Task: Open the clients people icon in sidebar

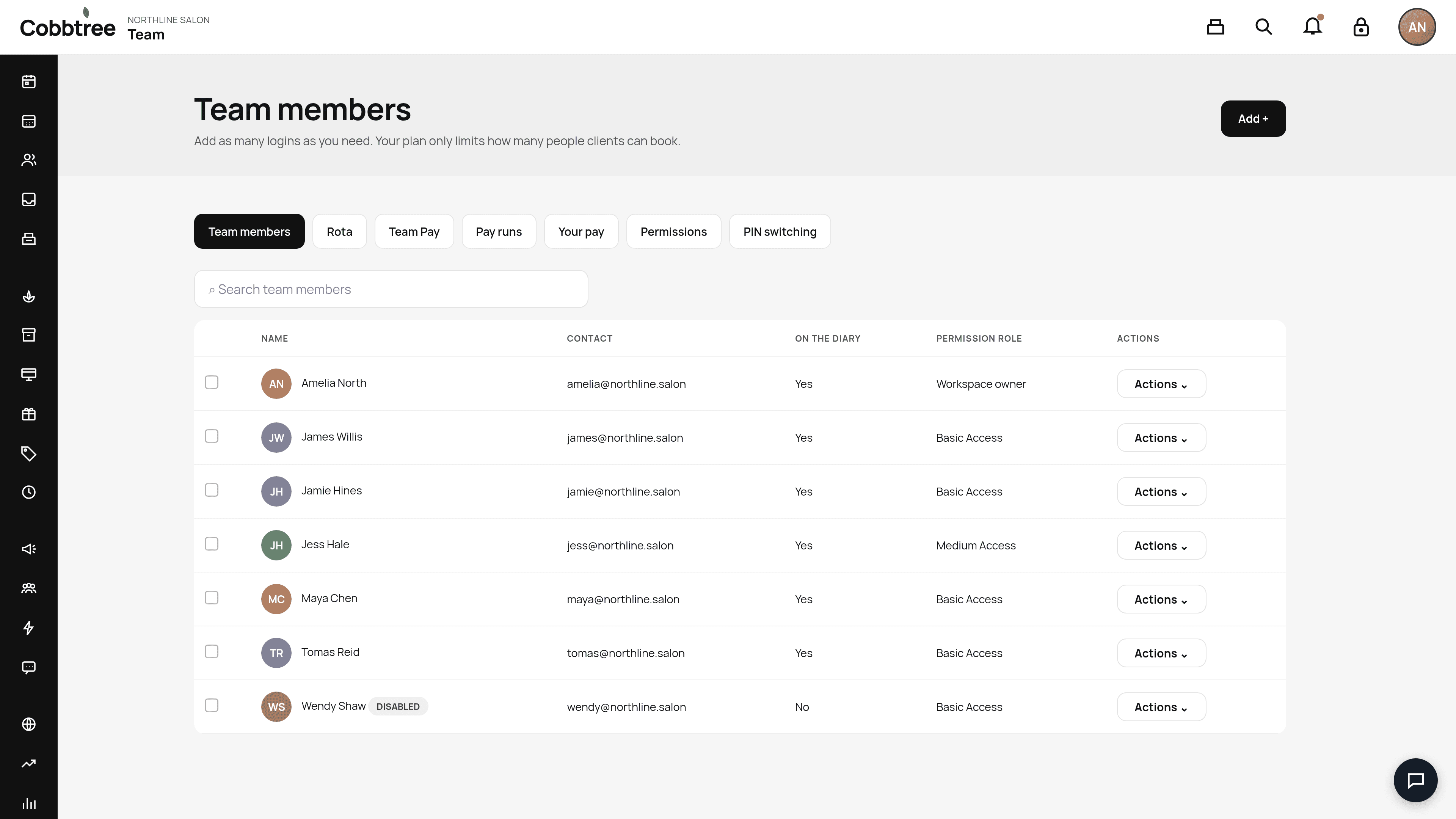Action: tap(29, 160)
